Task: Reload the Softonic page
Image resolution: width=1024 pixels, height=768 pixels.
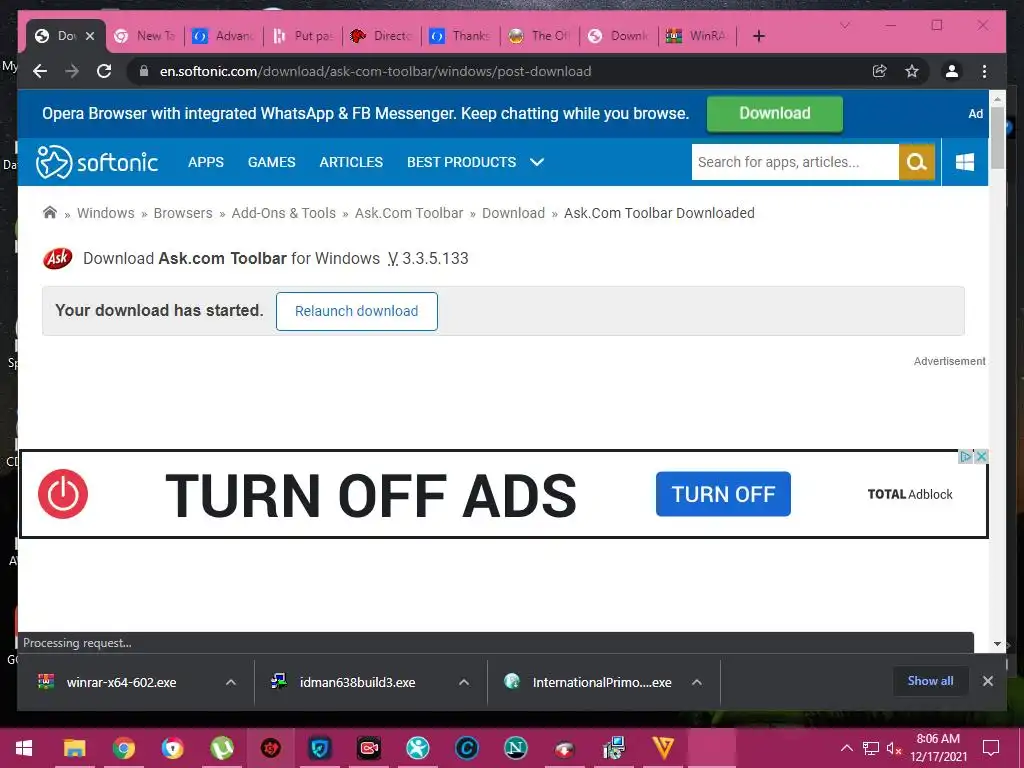Action: point(104,71)
